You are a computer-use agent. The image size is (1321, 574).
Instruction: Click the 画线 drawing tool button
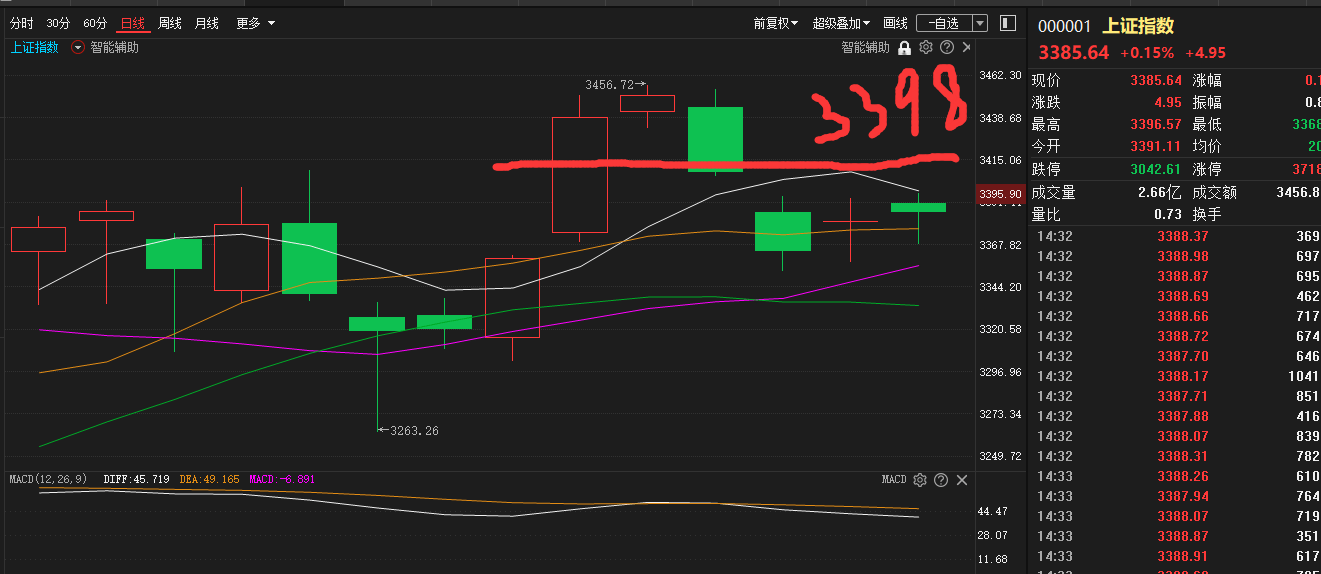pos(896,23)
